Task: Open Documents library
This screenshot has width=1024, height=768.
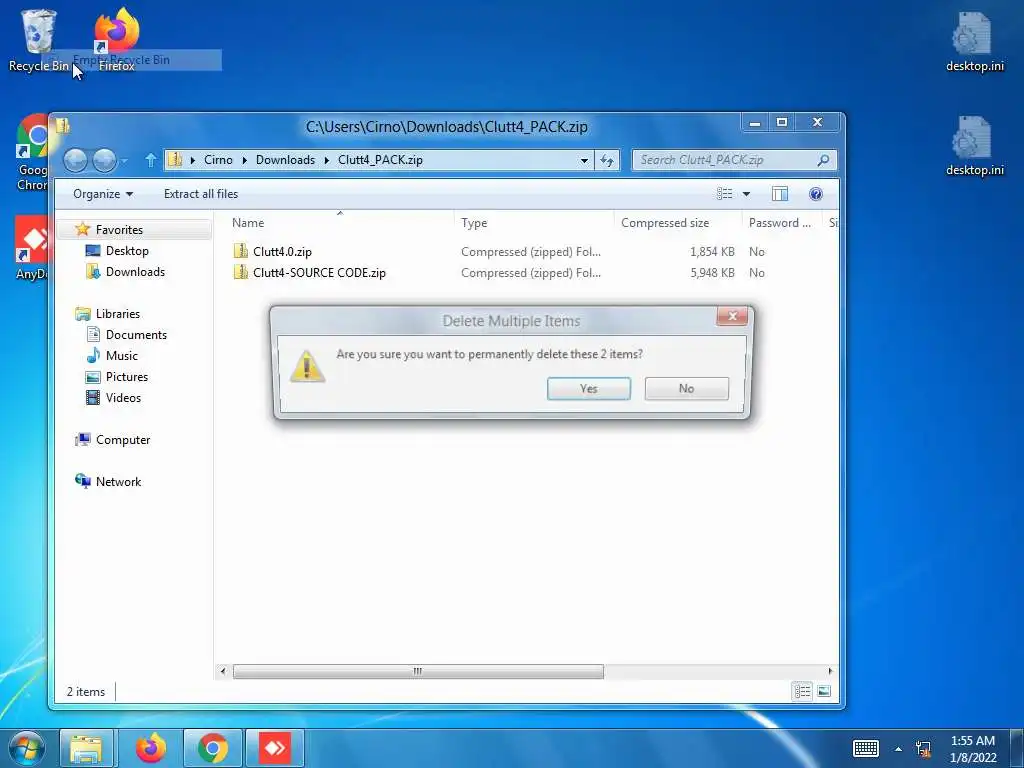Action: (136, 334)
